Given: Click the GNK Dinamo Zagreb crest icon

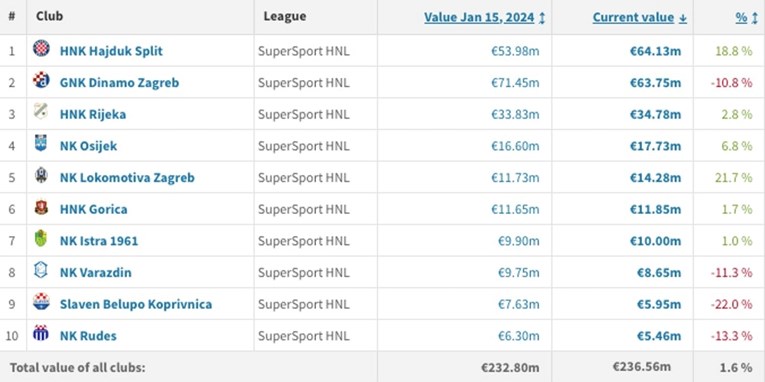Looking at the screenshot, I should pos(41,80).
